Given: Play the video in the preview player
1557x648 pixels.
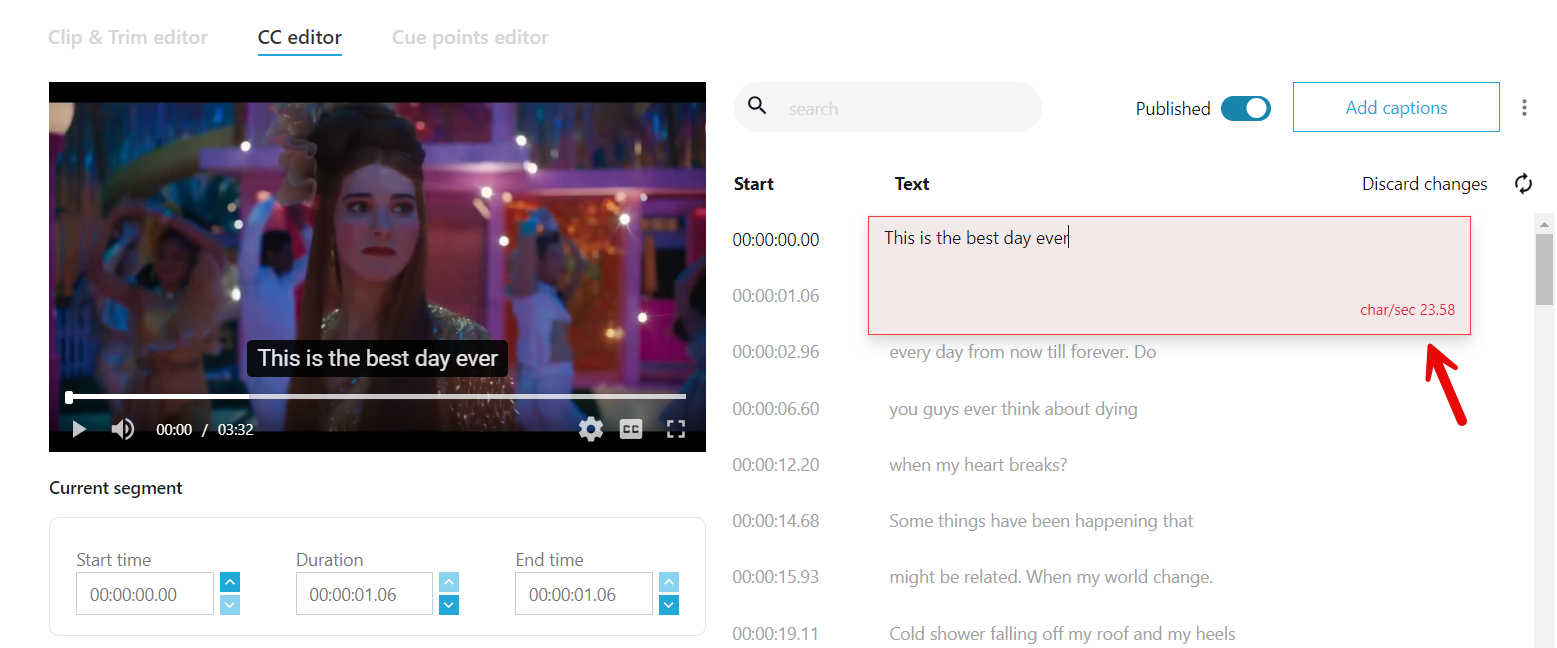Looking at the screenshot, I should pos(79,428).
